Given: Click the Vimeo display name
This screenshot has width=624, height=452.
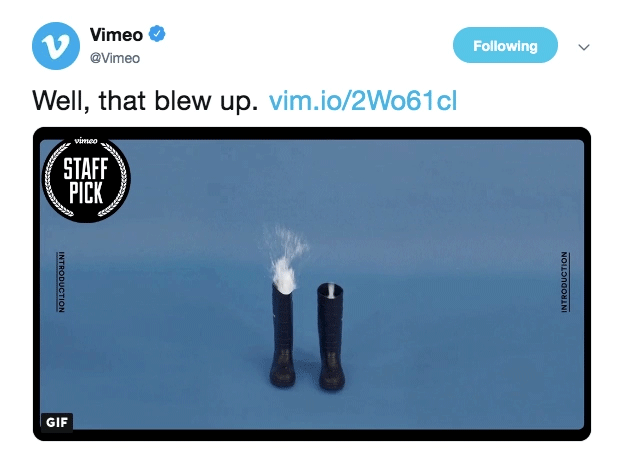Looking at the screenshot, I should coord(116,35).
